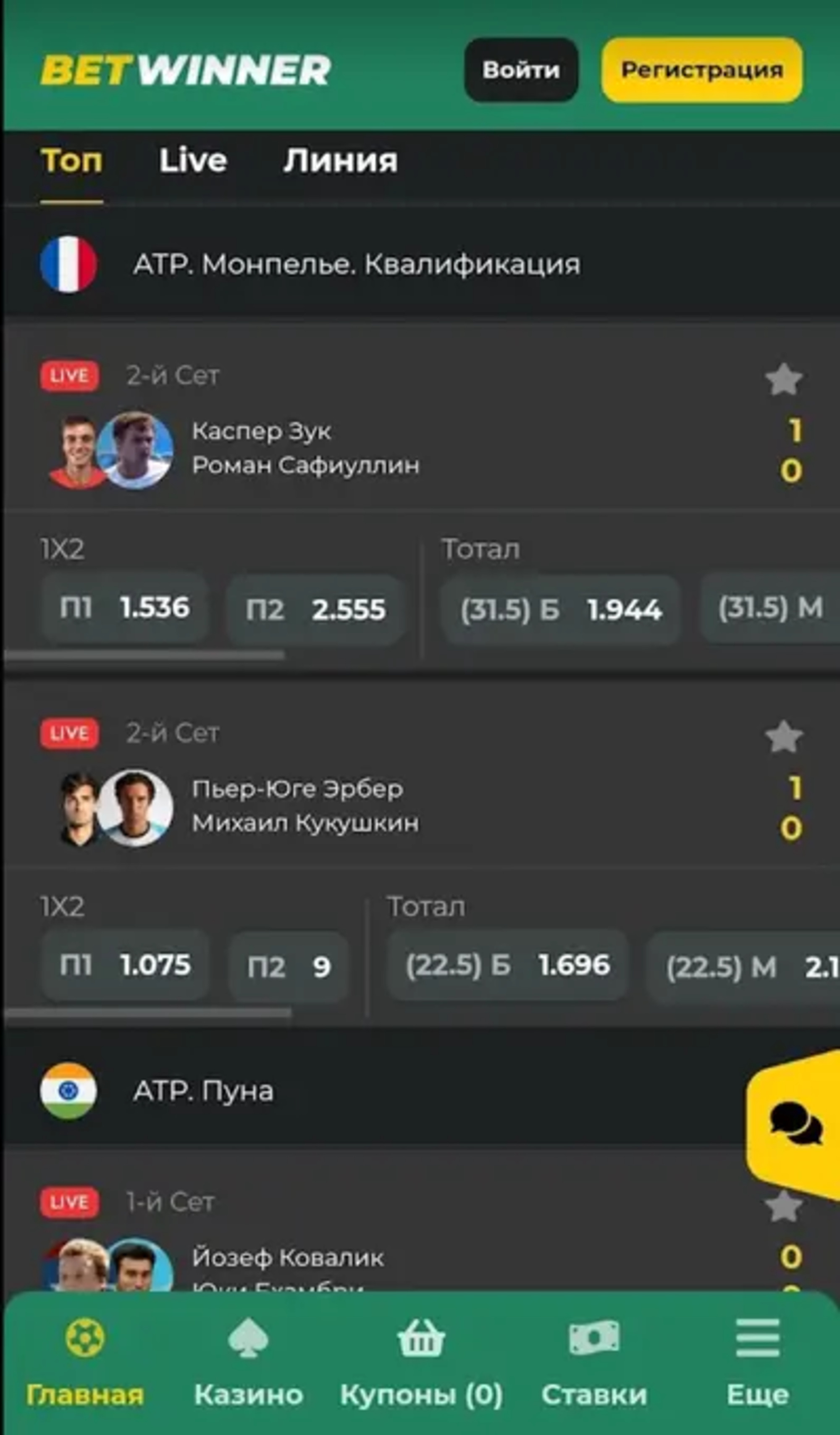Viewport: 840px width, 1435px height.
Task: Select П1 odds 1.536
Action: [125, 608]
